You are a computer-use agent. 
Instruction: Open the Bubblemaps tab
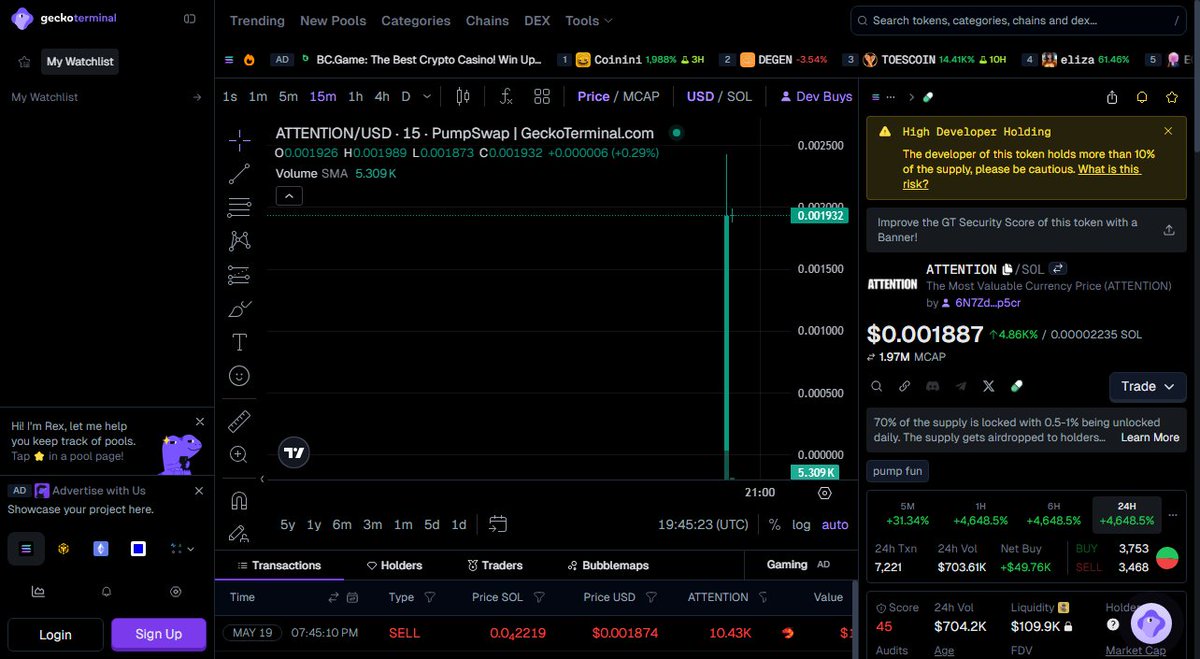pos(607,565)
